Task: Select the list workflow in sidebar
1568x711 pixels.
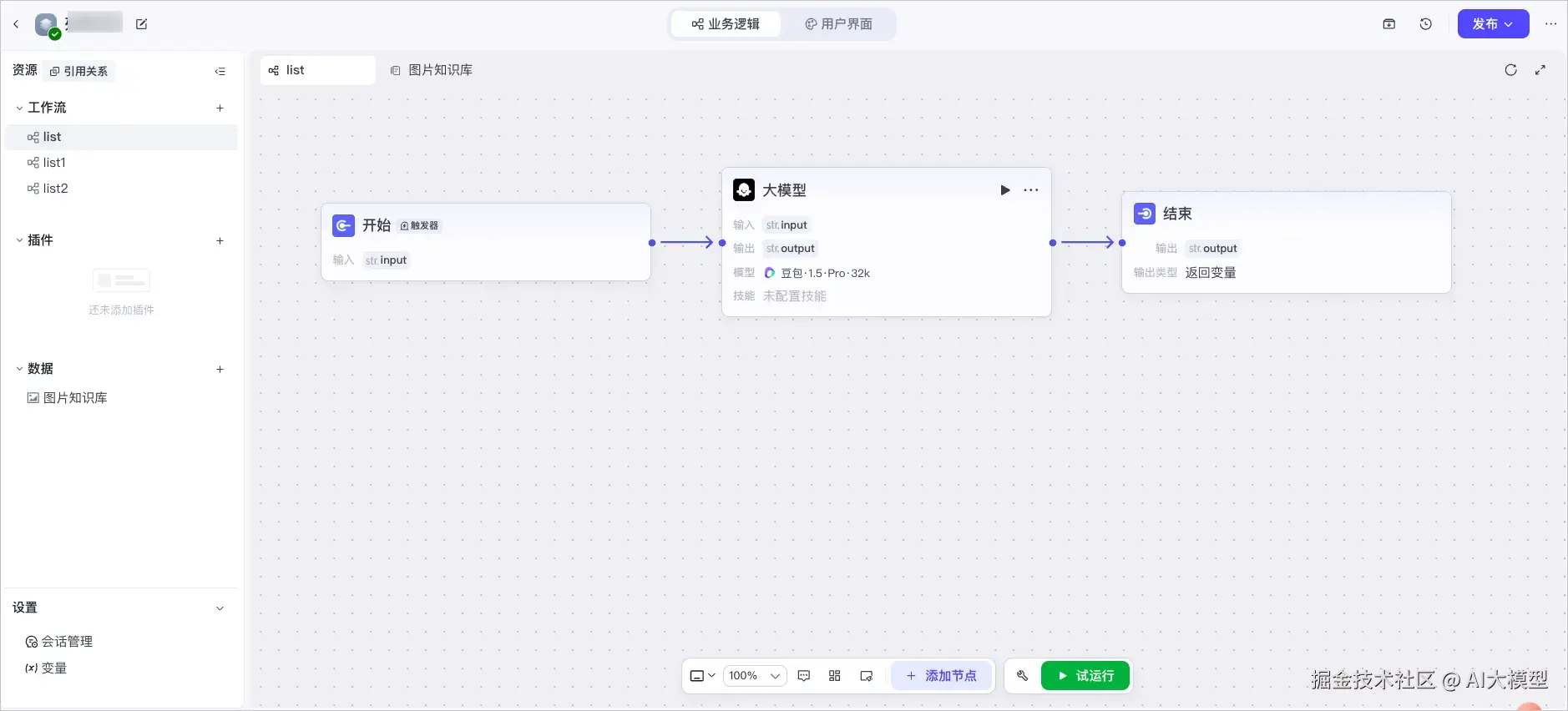Action: [122, 137]
